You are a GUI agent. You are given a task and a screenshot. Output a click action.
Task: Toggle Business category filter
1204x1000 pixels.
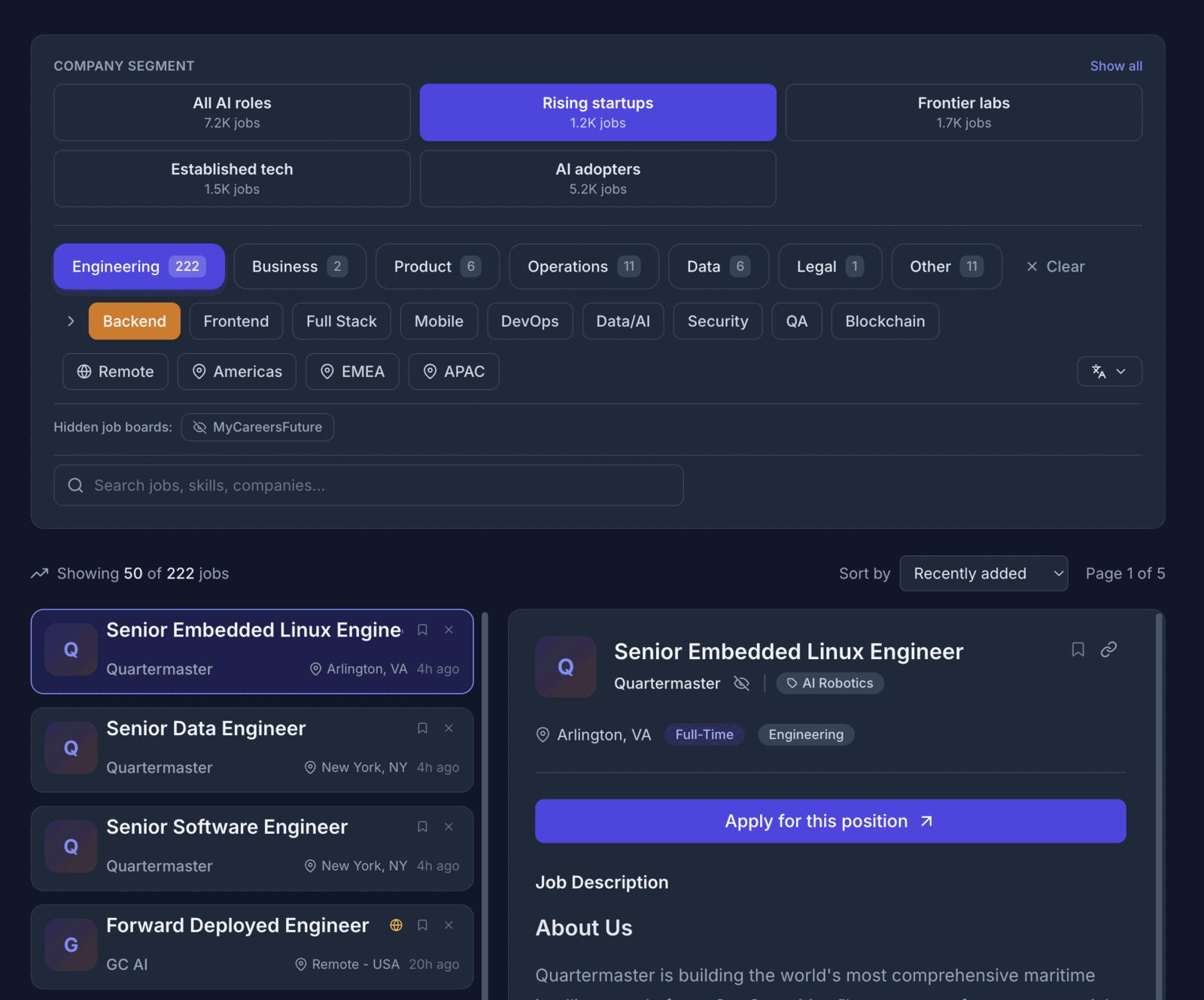point(299,266)
